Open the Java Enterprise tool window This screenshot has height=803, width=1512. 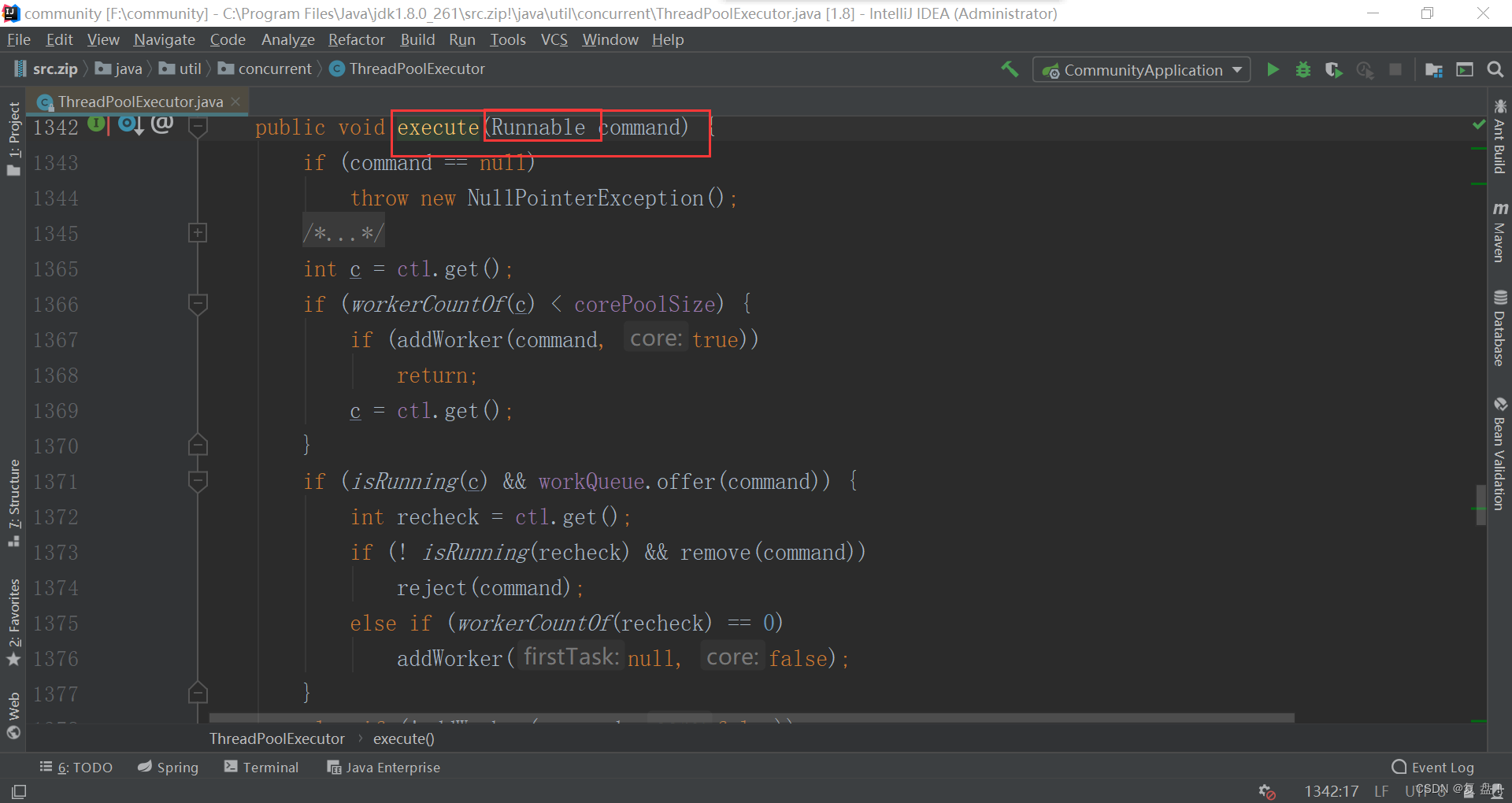pos(384,767)
